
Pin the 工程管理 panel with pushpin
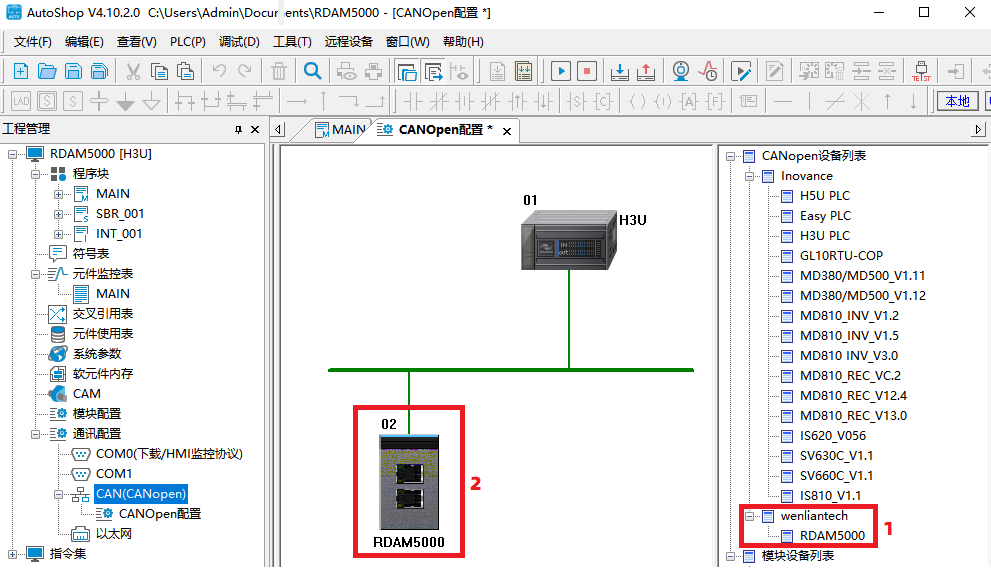238,130
